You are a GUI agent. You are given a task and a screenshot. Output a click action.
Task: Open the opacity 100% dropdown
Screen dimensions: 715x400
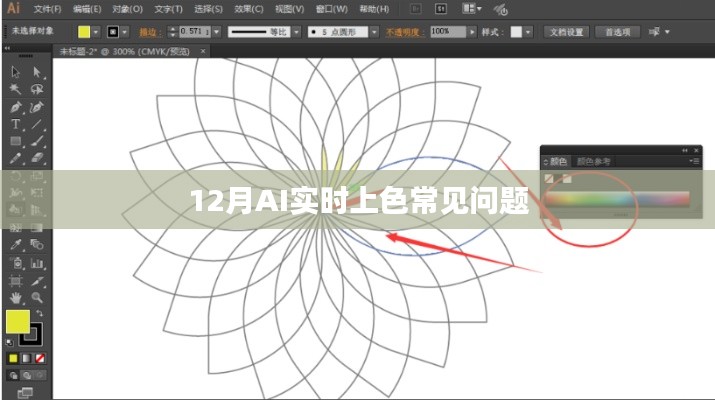[x=473, y=32]
